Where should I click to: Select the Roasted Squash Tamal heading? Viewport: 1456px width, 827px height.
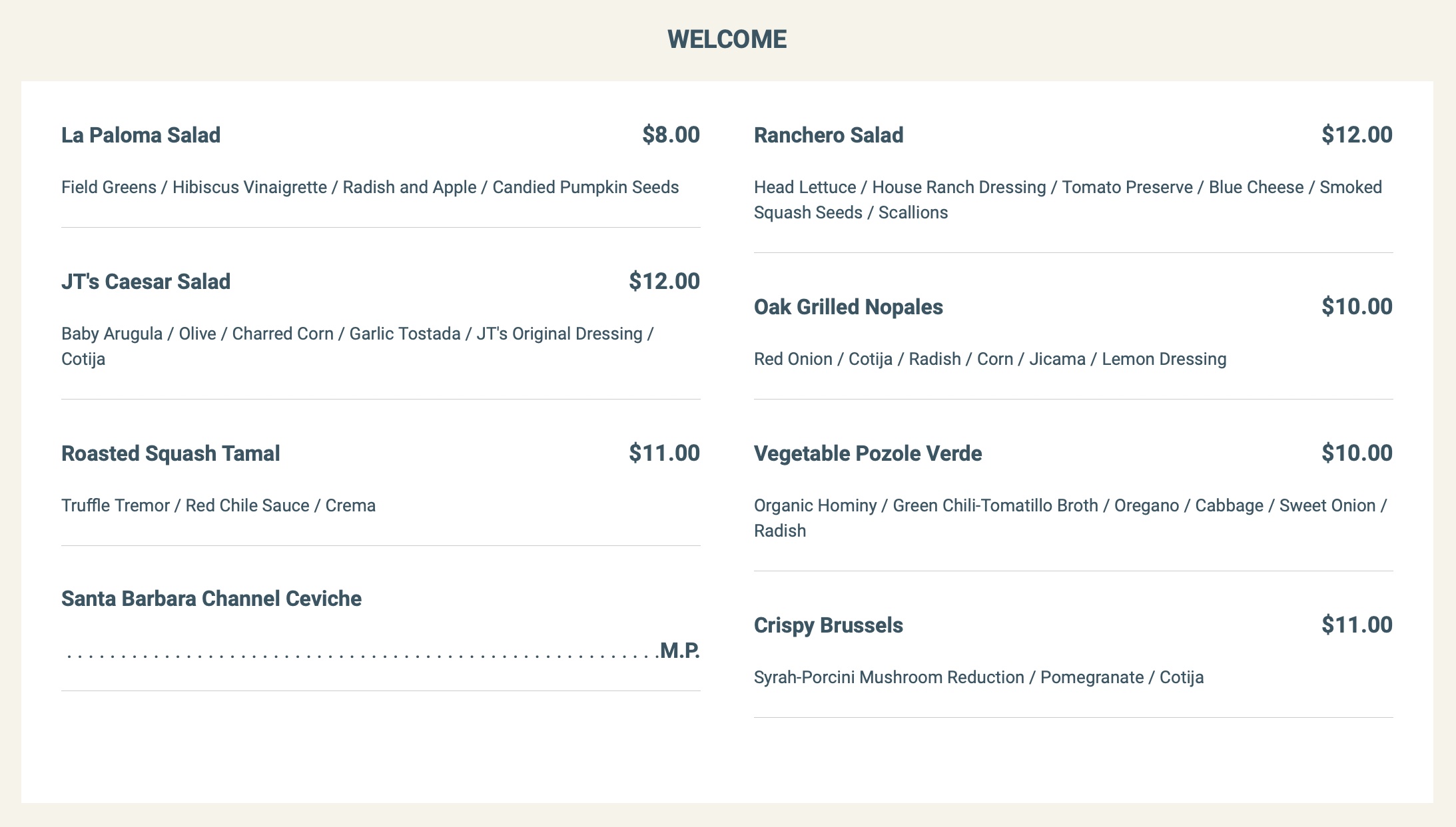[x=171, y=453]
